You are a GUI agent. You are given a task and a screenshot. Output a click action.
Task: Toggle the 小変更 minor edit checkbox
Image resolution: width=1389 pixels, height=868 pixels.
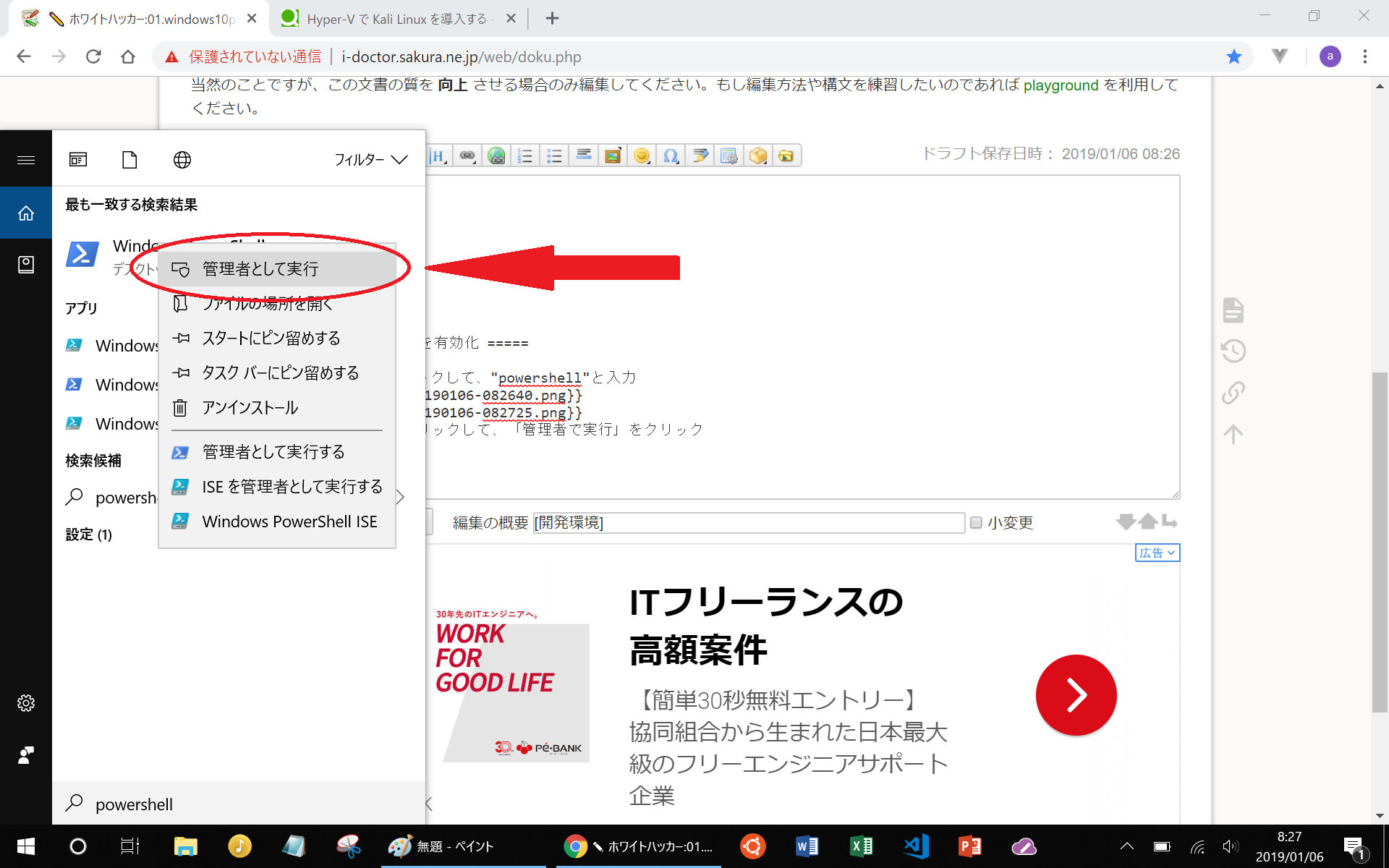[x=976, y=522]
